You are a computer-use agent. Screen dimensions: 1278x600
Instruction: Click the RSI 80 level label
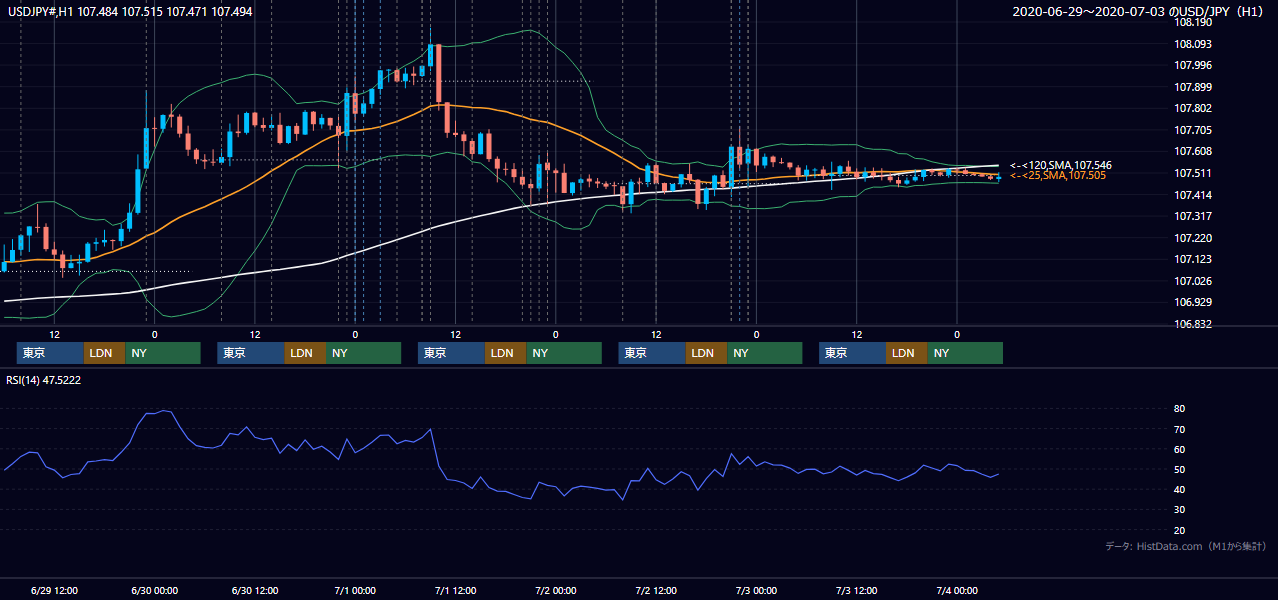click(x=1180, y=409)
